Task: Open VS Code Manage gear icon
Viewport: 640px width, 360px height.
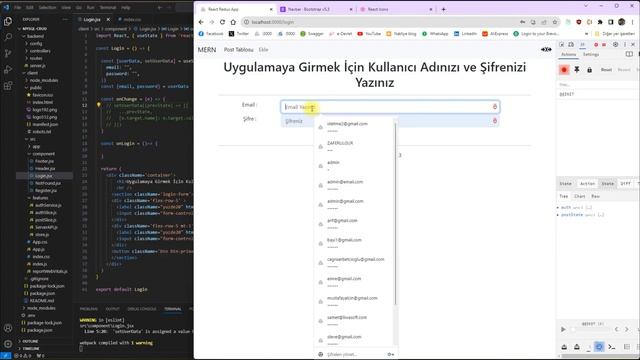Action: click(8, 344)
